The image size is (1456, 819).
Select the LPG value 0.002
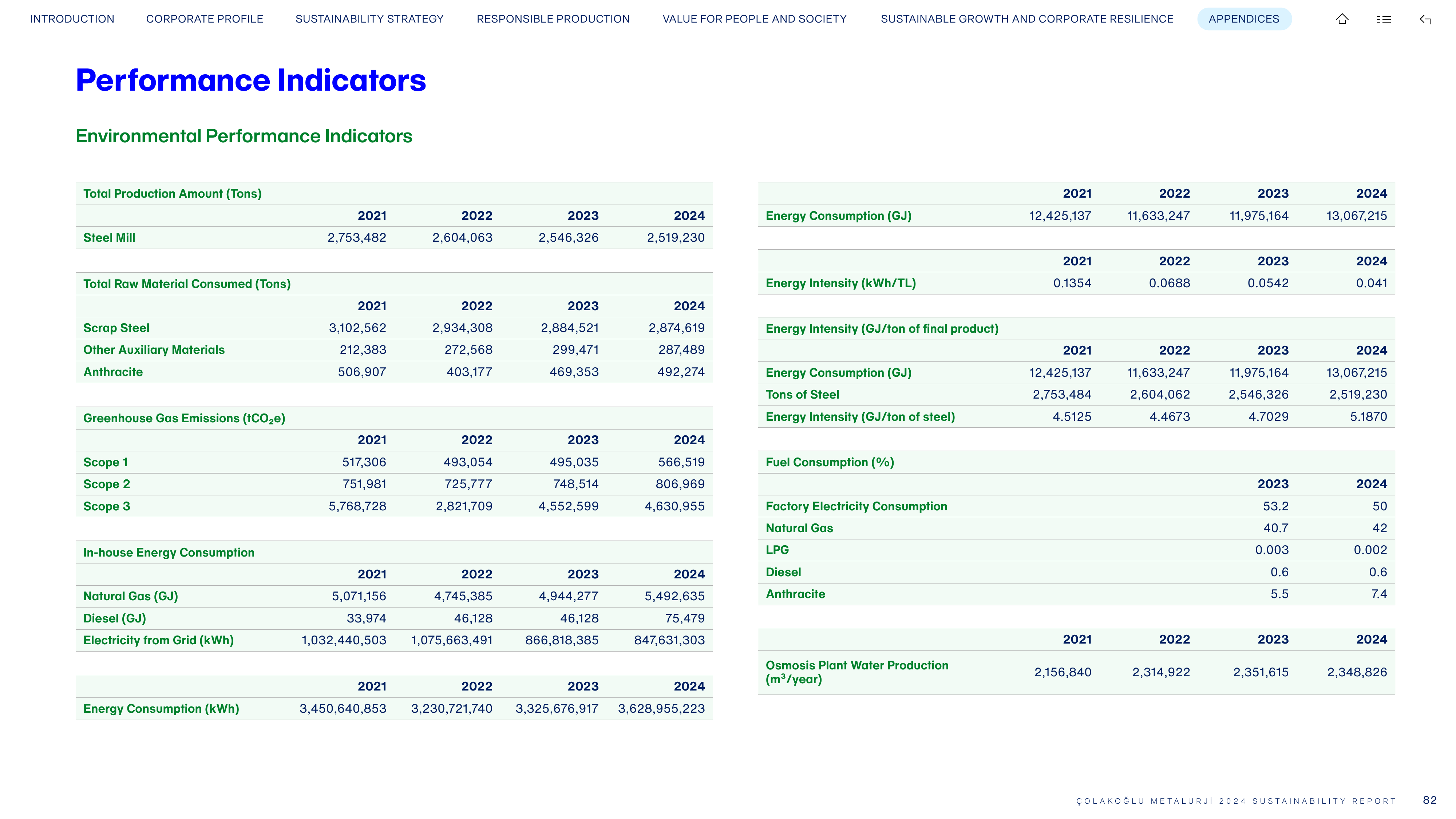[x=1371, y=550]
